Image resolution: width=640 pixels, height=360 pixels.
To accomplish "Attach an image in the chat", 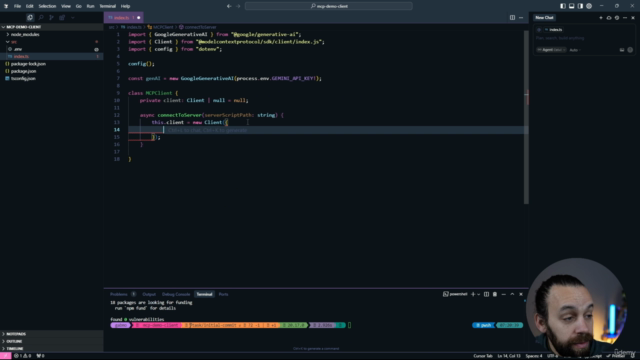I will [x=622, y=50].
